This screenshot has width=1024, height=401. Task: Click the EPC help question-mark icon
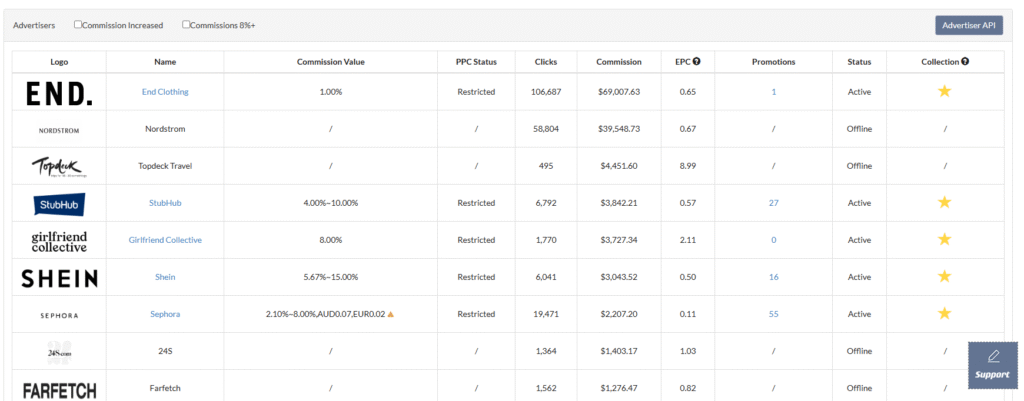click(x=697, y=61)
